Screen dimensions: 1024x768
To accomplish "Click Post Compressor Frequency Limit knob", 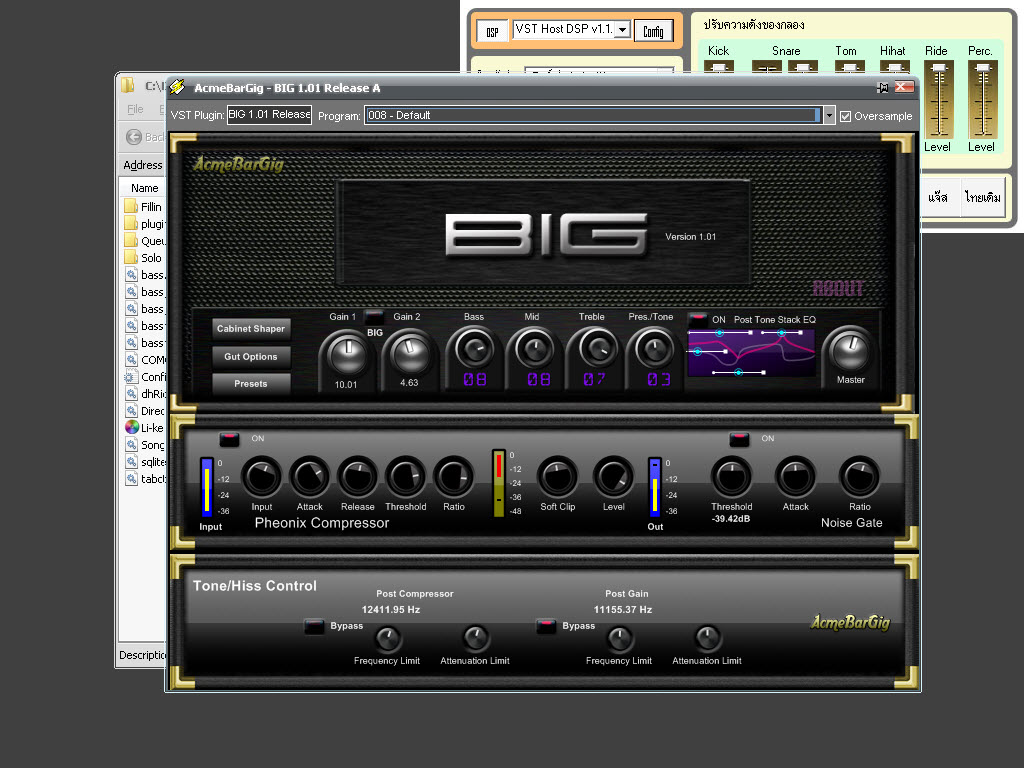I will [387, 639].
